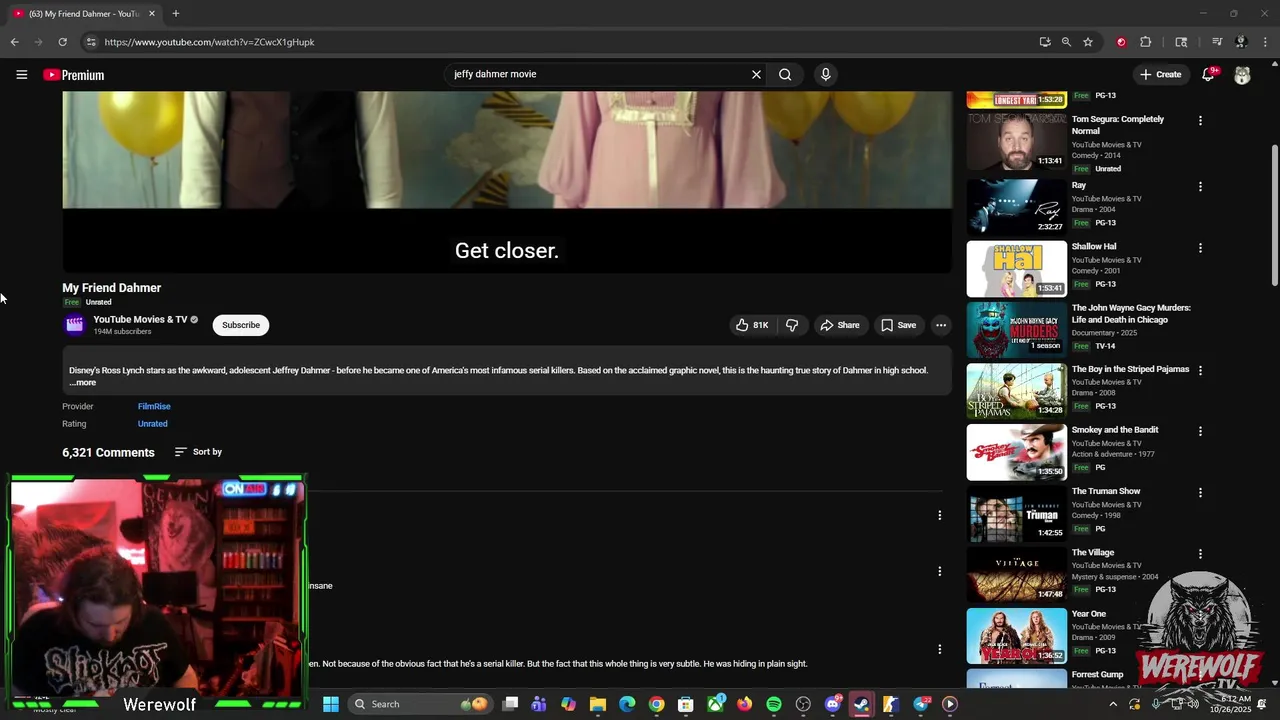Open the FilmRise provider link

[x=154, y=407]
